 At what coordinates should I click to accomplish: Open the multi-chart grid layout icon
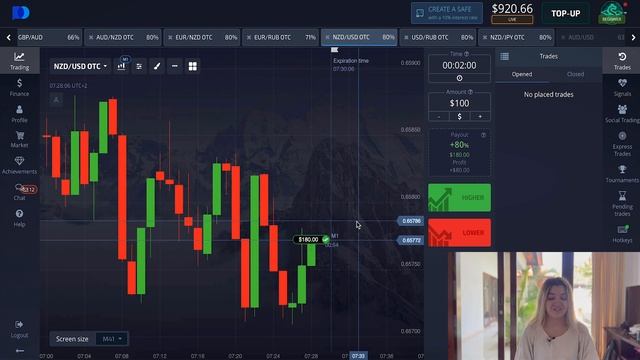(x=193, y=66)
